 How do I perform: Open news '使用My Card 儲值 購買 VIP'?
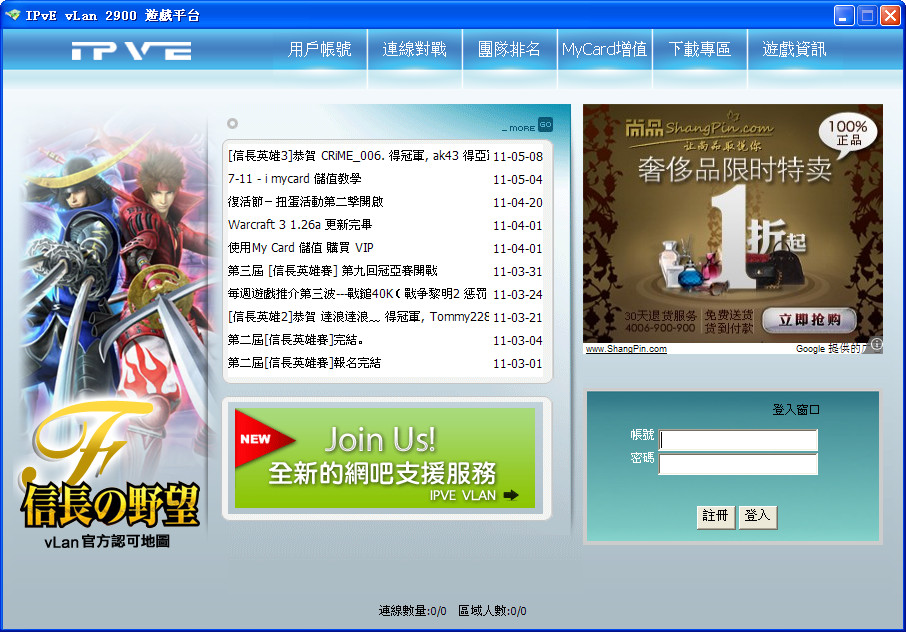[300, 248]
